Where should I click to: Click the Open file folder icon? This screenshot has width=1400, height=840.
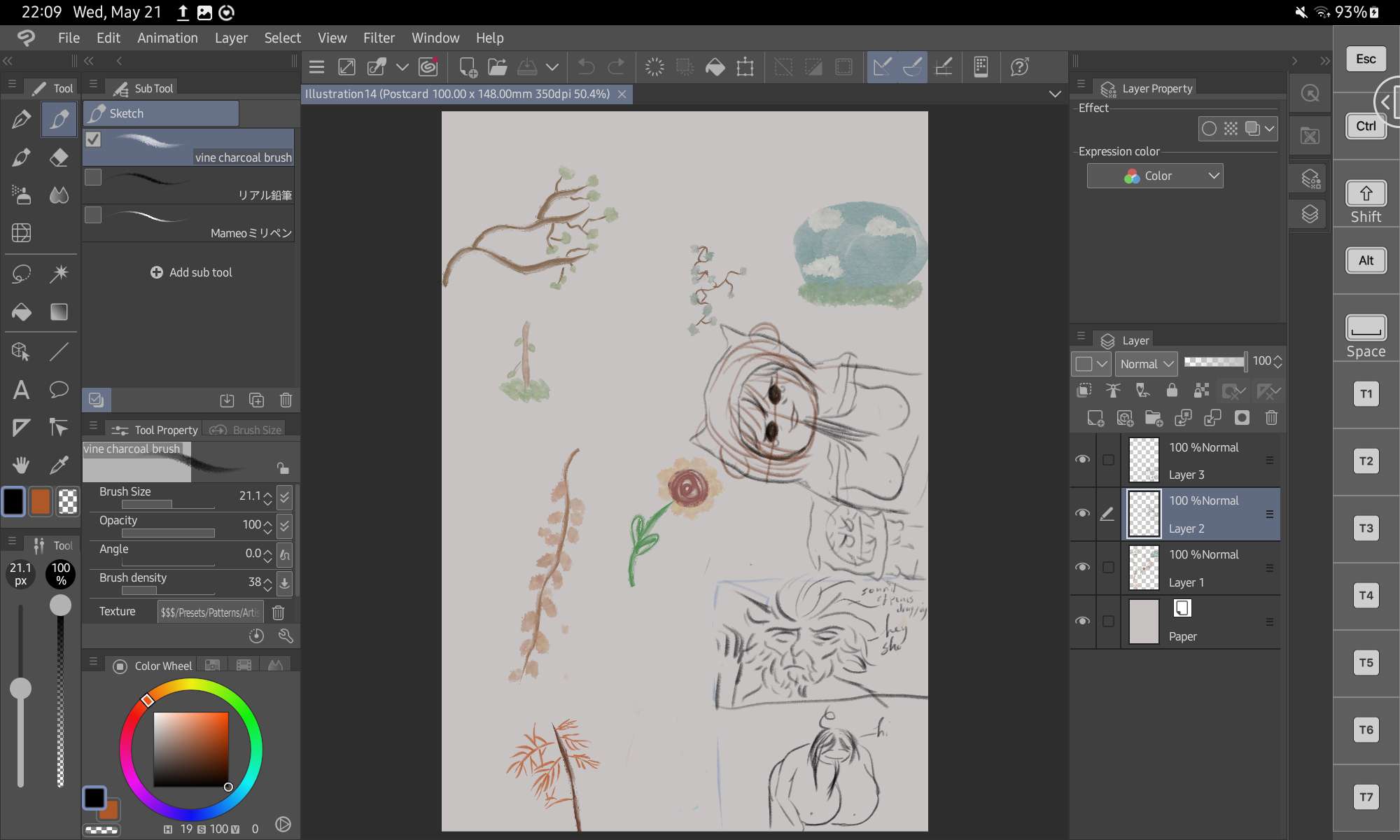497,67
